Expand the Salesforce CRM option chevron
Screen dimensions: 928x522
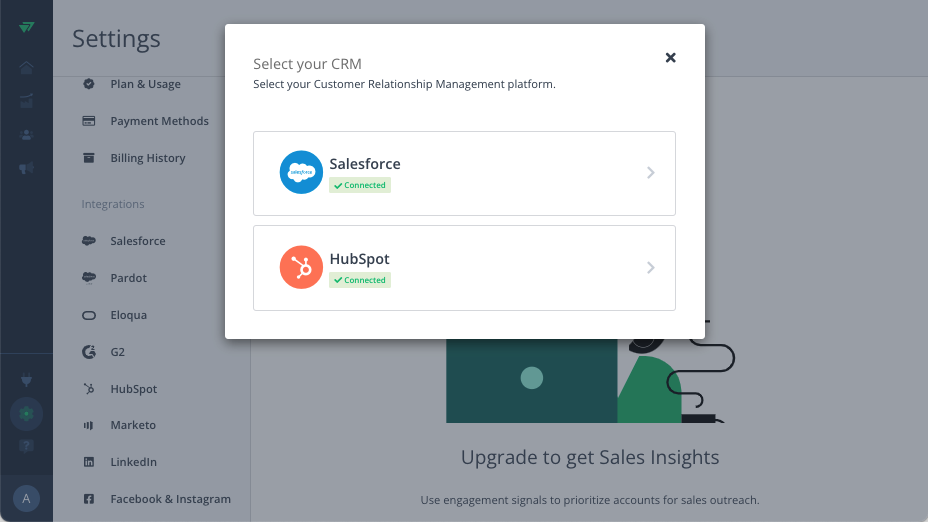pyautogui.click(x=650, y=173)
